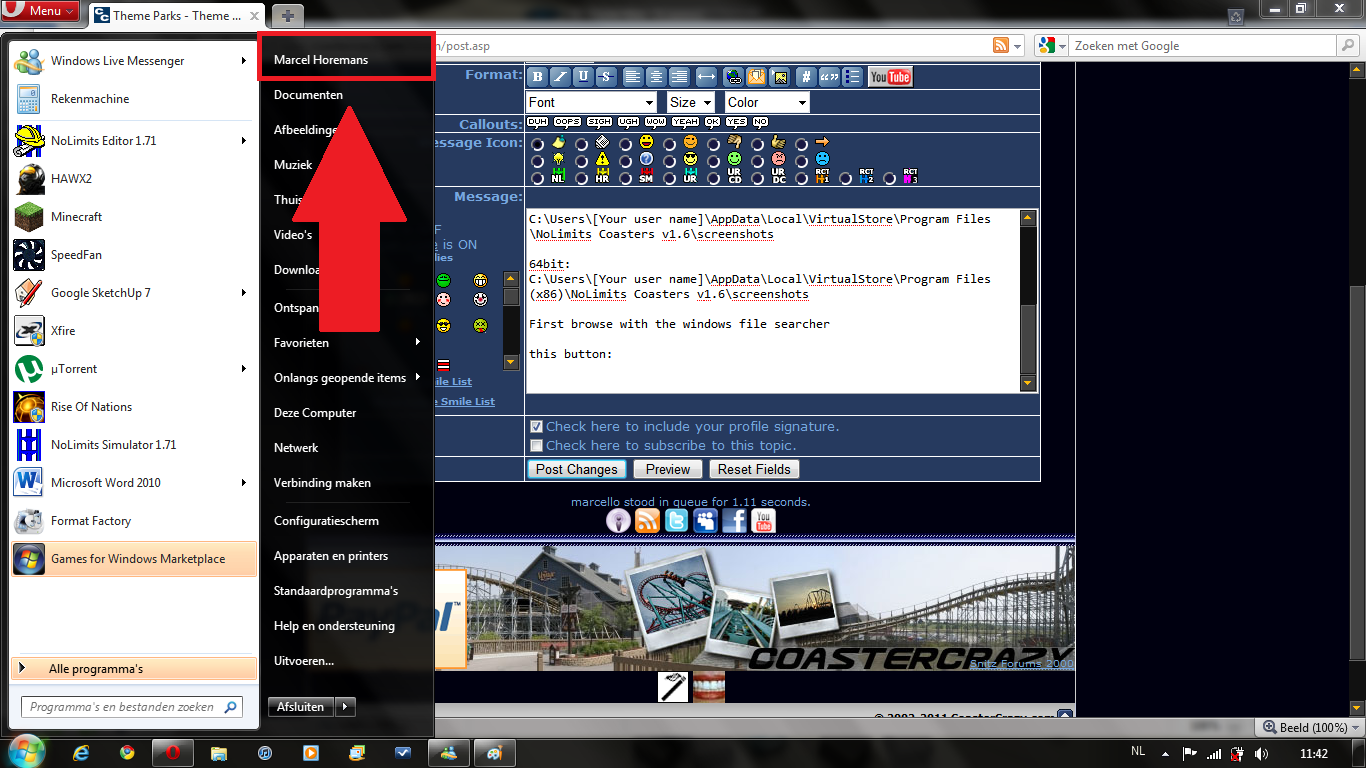Open Windows Media Player on taskbar
1366x768 pixels.
(x=311, y=752)
